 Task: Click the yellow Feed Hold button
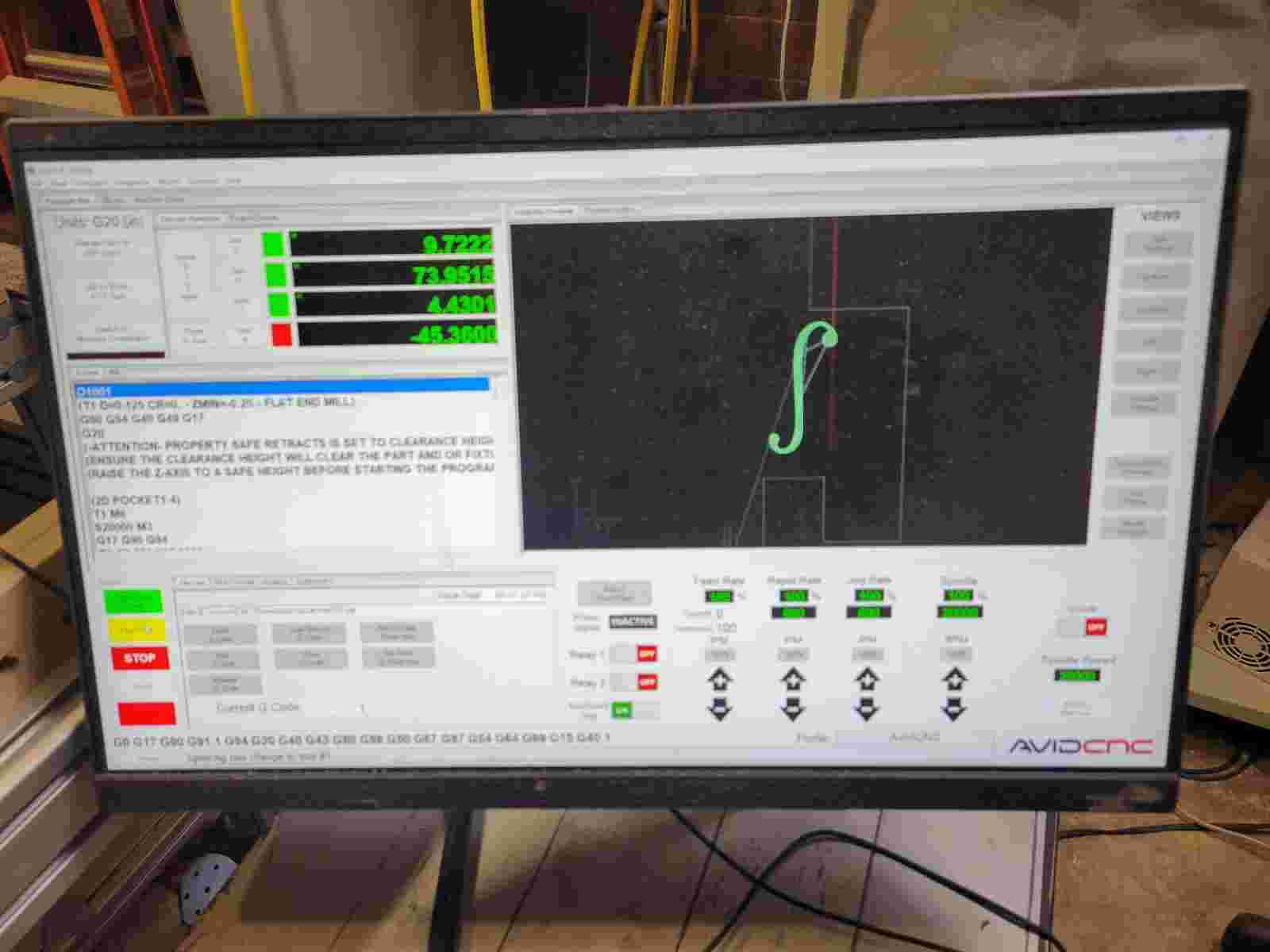coord(137,631)
